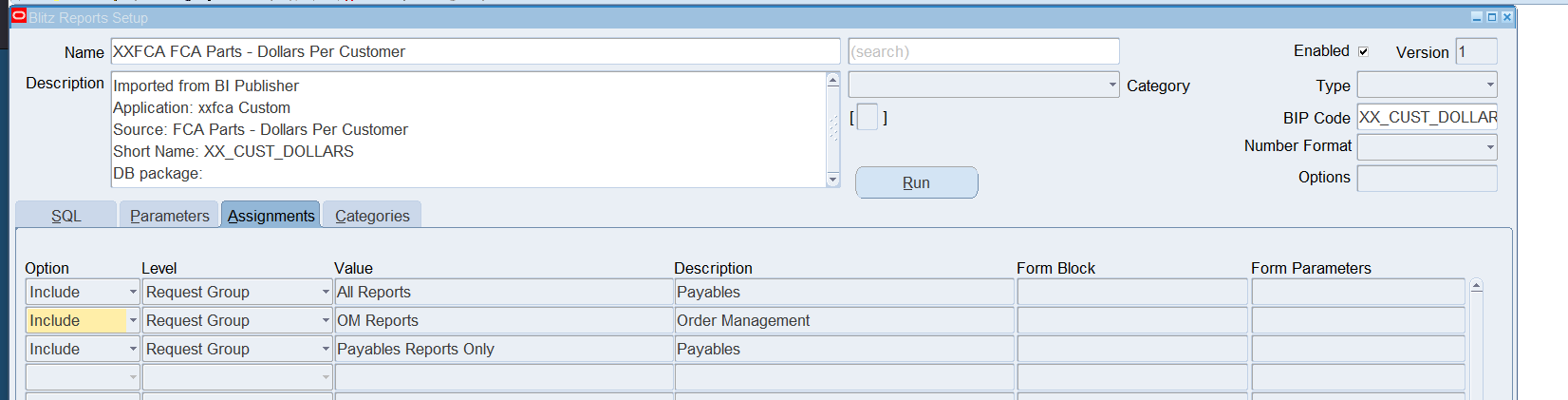Image resolution: width=1568 pixels, height=400 pixels.
Task: Open the Type dropdown
Action: (1490, 85)
